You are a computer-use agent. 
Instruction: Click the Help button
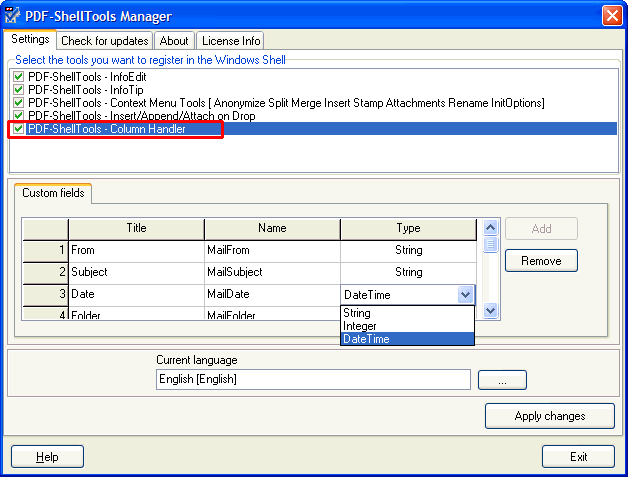tap(47, 457)
